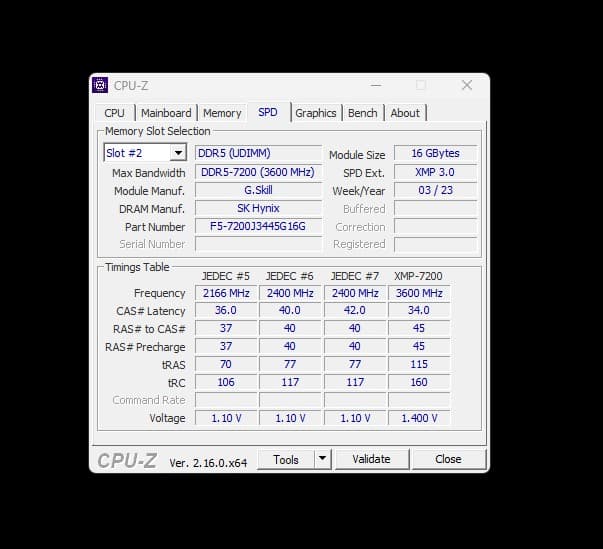Click the DDR5-7200 (3600 MHz) bandwidth value
Viewport: 603px width, 549px height.
click(258, 172)
